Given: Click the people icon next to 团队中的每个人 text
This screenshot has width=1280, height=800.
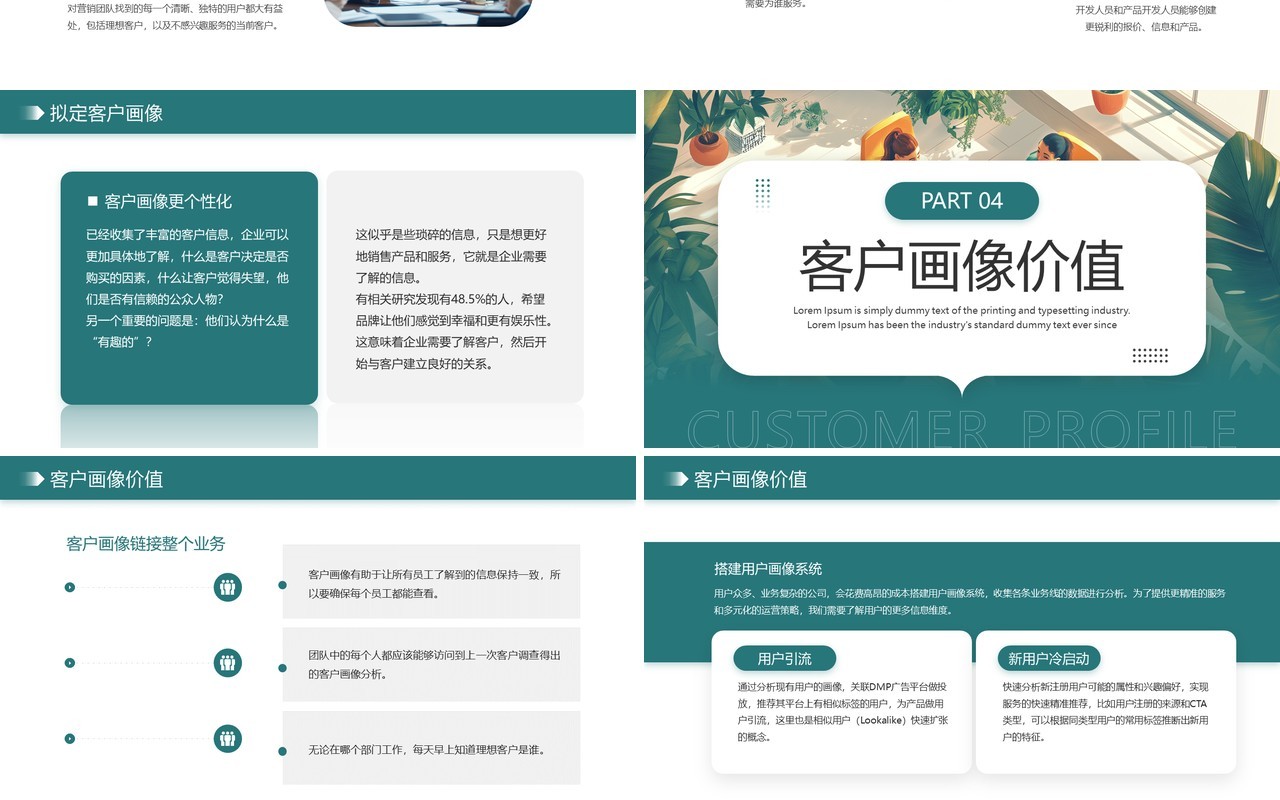Looking at the screenshot, I should 228,662.
